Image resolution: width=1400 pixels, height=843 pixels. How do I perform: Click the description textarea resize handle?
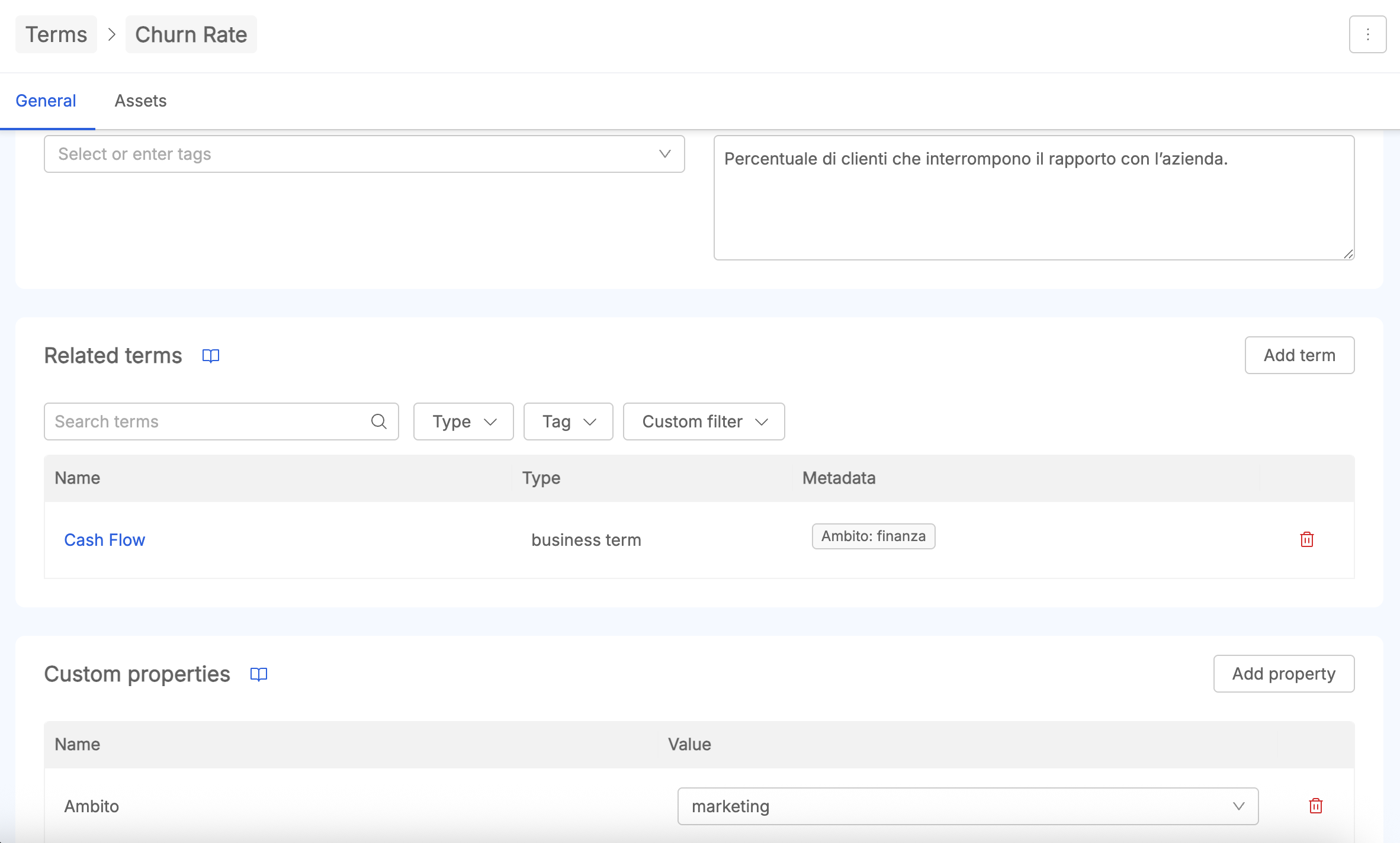coord(1348,254)
